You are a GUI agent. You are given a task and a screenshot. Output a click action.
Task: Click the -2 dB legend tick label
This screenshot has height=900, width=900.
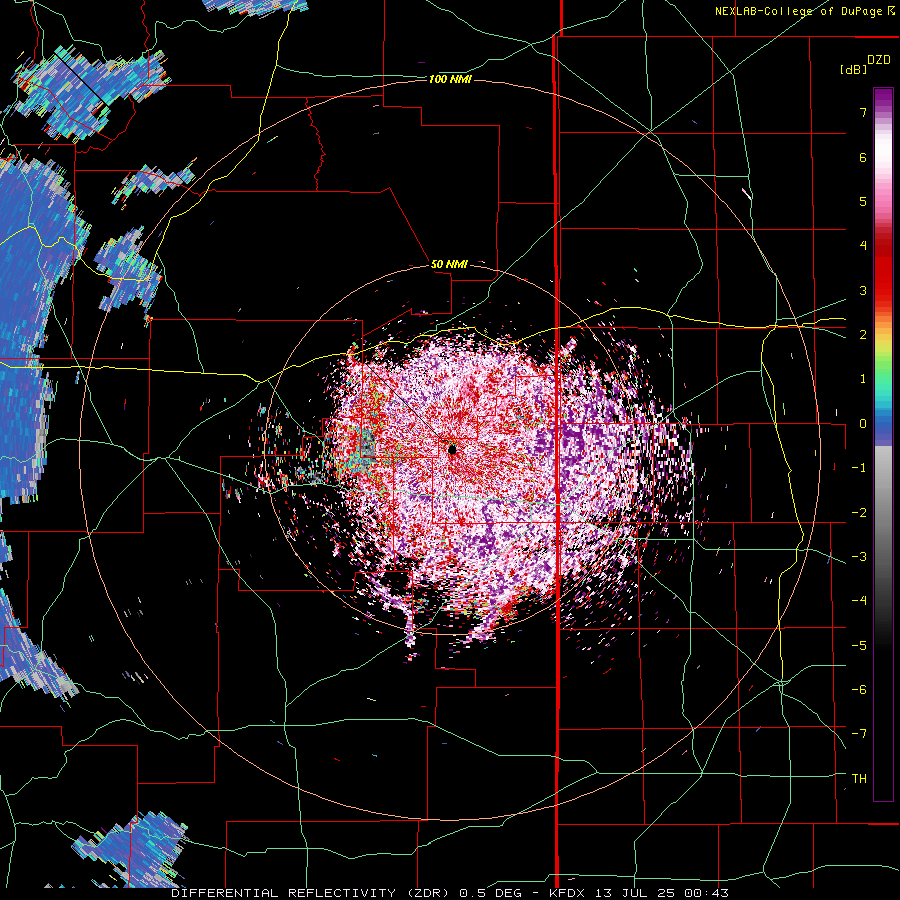pyautogui.click(x=859, y=513)
